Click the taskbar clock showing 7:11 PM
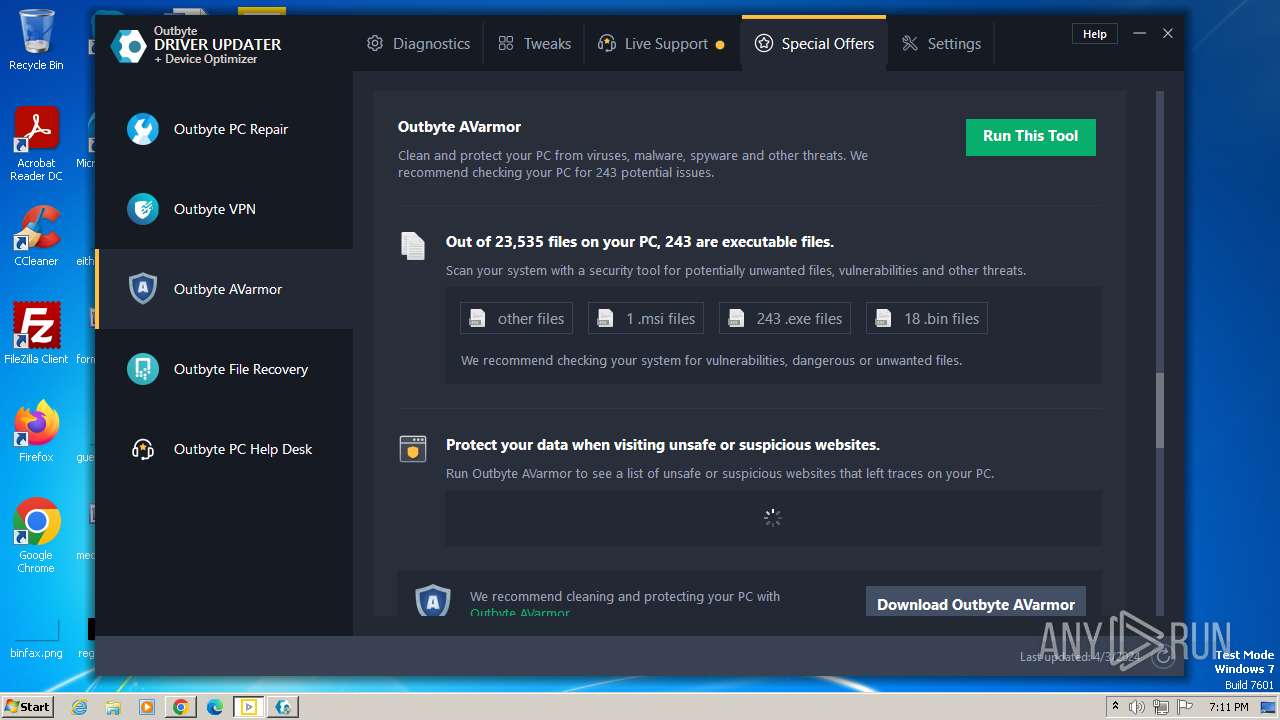Image resolution: width=1280 pixels, height=720 pixels. click(1228, 707)
